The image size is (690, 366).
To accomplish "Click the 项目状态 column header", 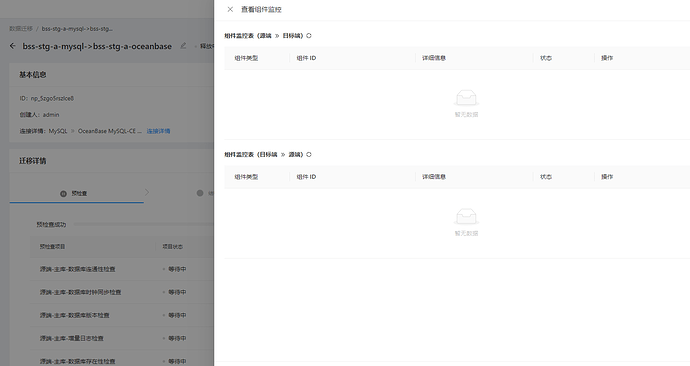I will [172, 247].
